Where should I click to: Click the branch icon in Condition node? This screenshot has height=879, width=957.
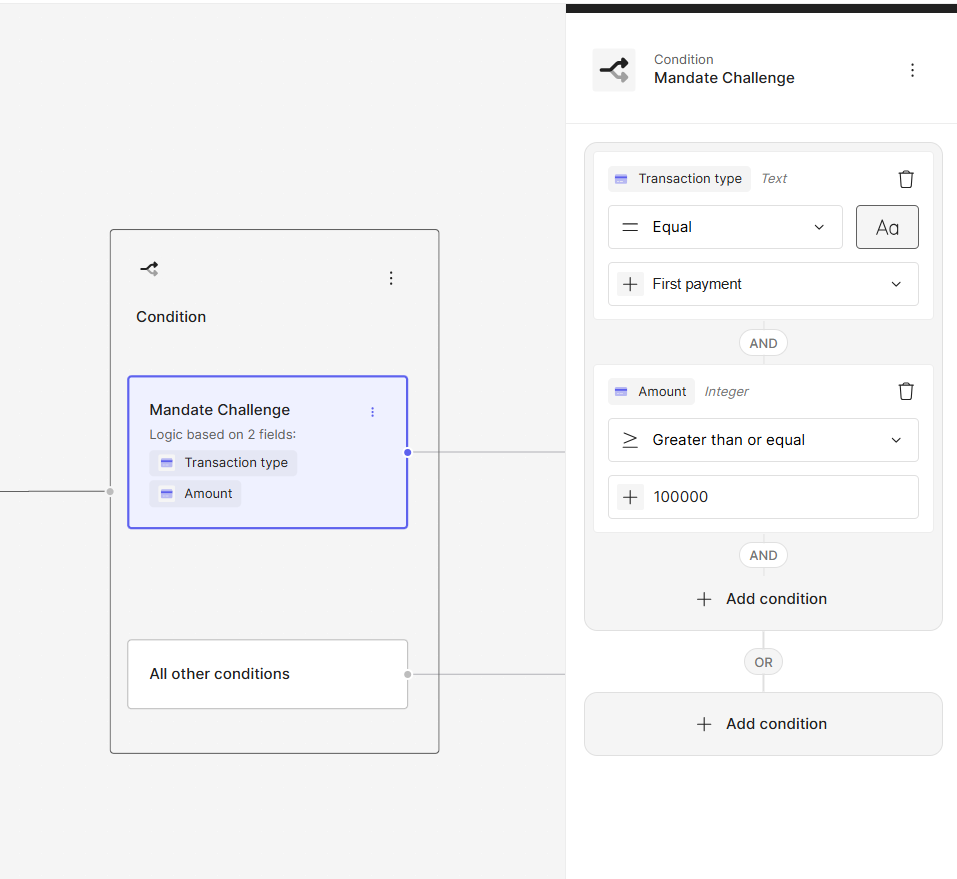(x=150, y=269)
